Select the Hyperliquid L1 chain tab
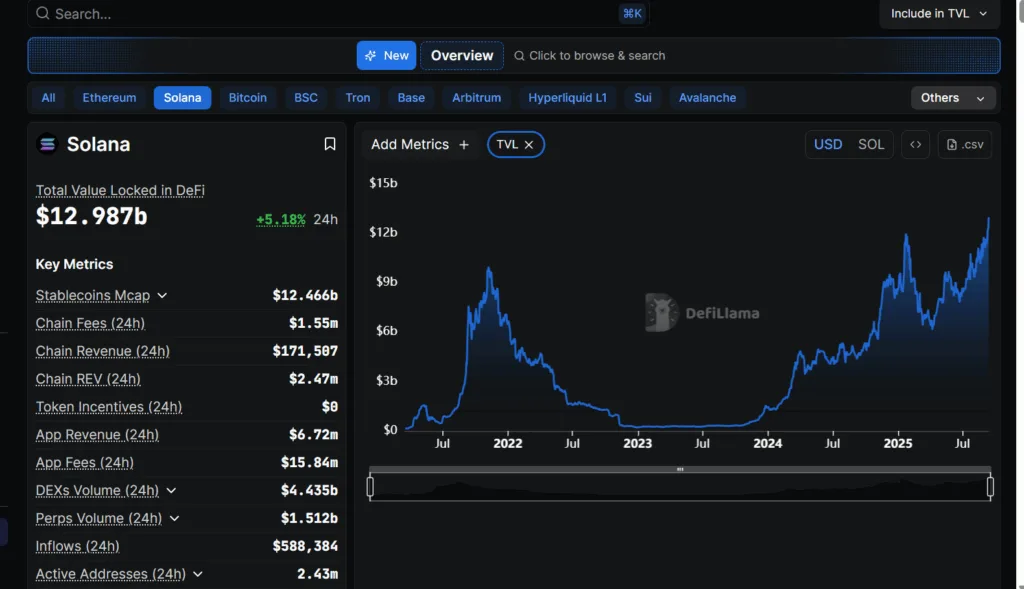1024x589 pixels. pyautogui.click(x=568, y=98)
